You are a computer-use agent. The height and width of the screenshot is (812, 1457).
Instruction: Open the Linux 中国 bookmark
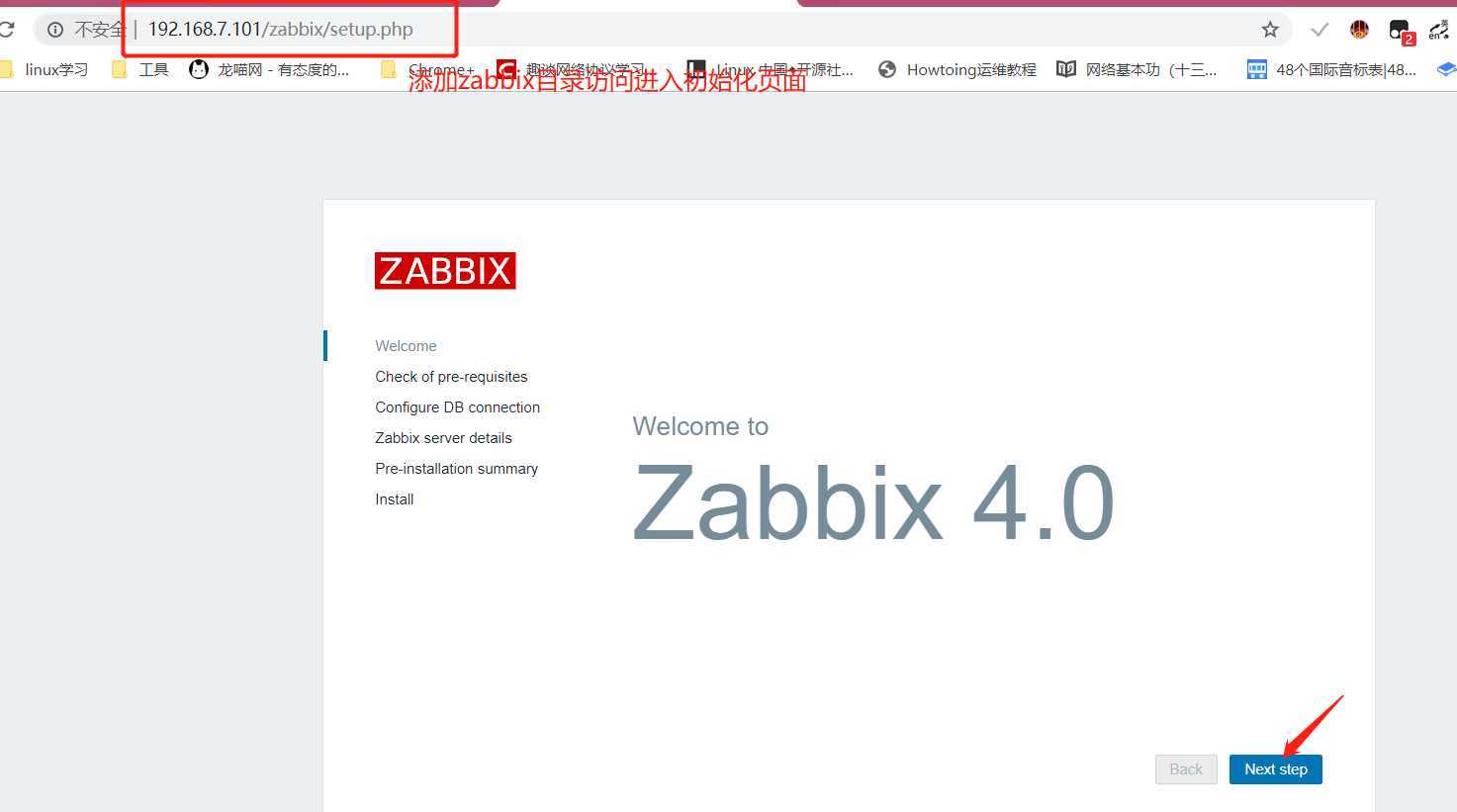coord(770,69)
